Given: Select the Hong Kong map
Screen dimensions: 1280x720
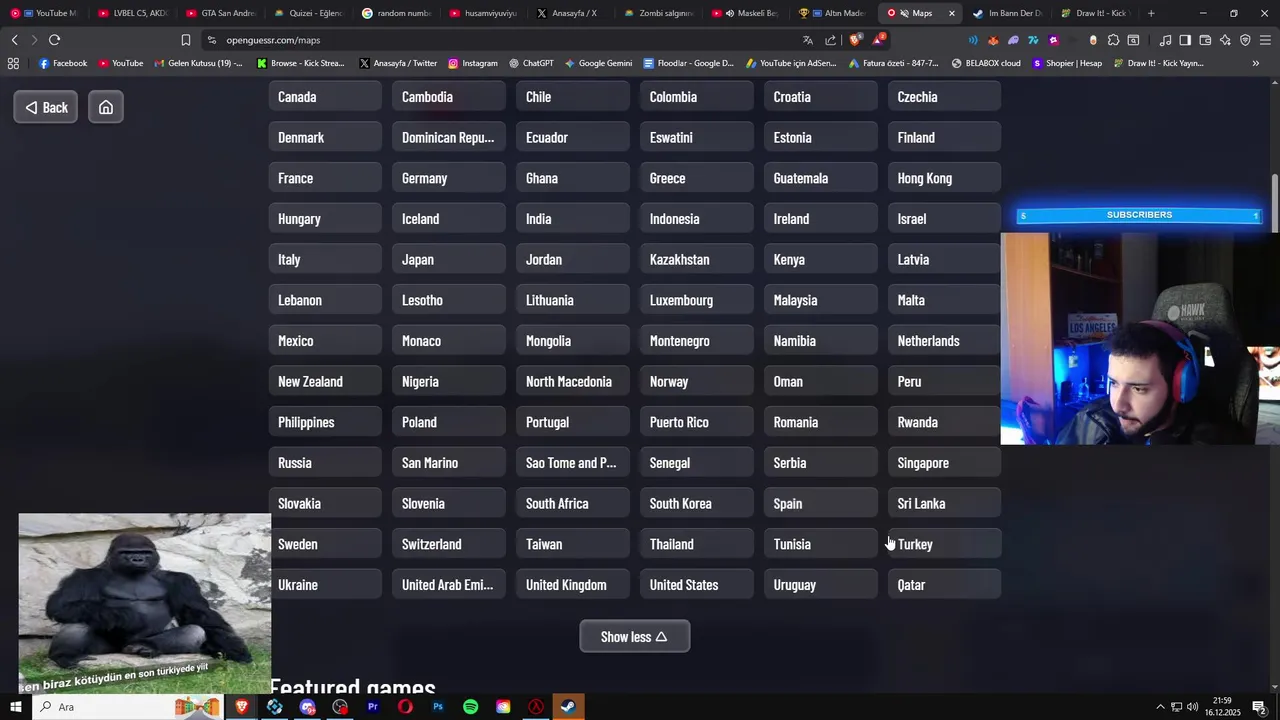Looking at the screenshot, I should point(944,178).
